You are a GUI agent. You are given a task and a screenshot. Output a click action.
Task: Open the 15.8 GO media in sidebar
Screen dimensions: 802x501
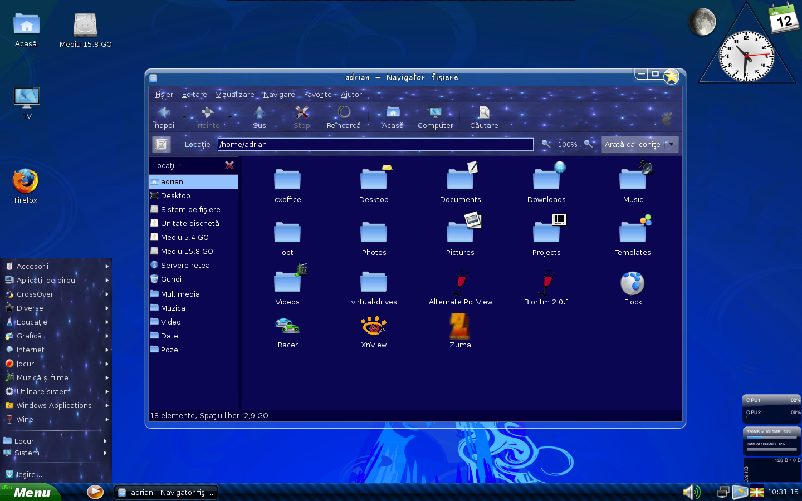point(193,251)
